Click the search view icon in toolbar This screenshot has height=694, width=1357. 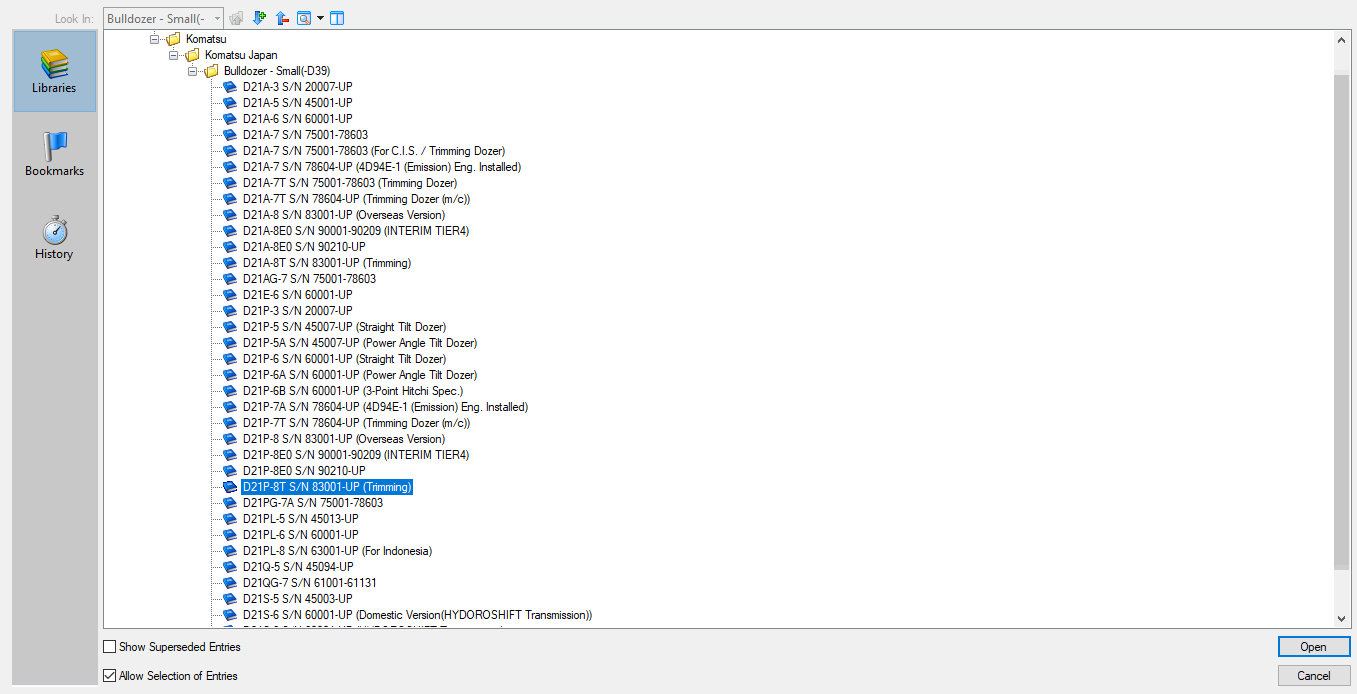[304, 18]
